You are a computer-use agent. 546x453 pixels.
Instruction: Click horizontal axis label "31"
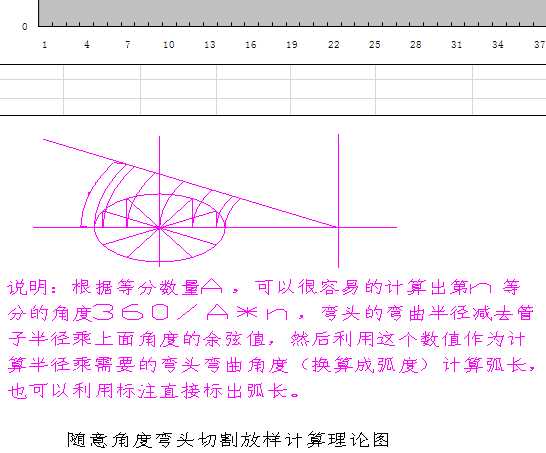457,45
